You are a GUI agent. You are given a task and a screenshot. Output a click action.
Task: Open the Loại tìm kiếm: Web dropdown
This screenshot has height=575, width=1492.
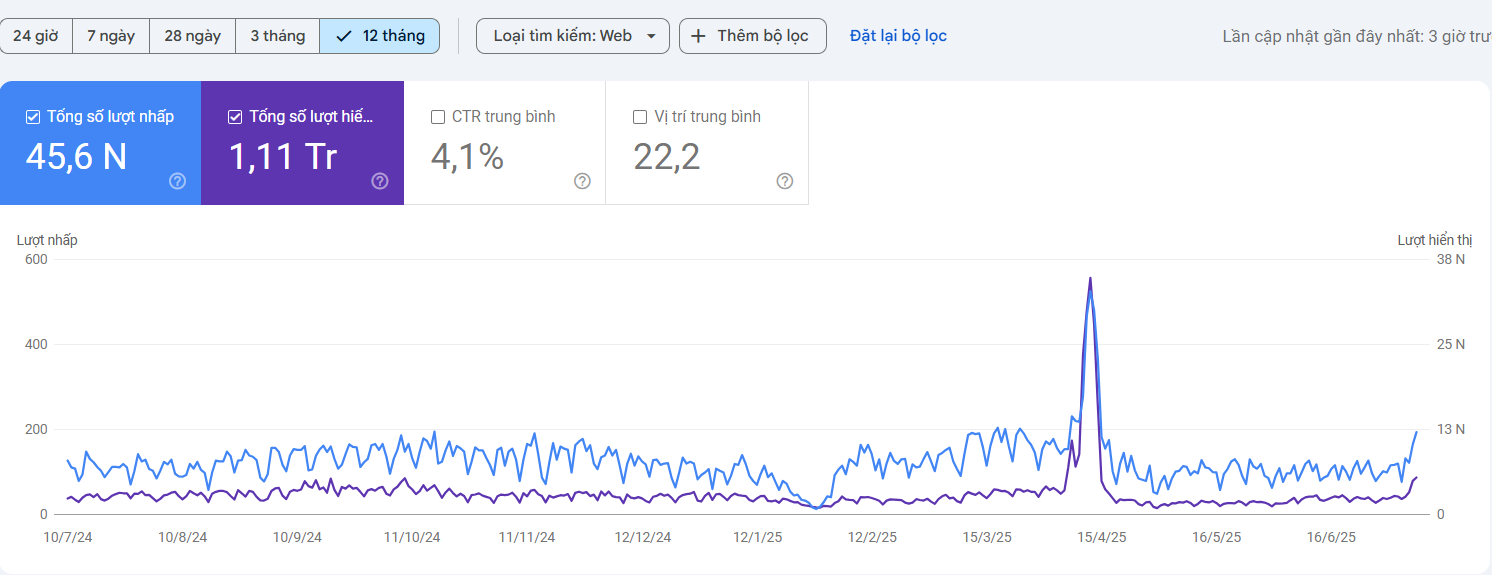click(x=573, y=36)
